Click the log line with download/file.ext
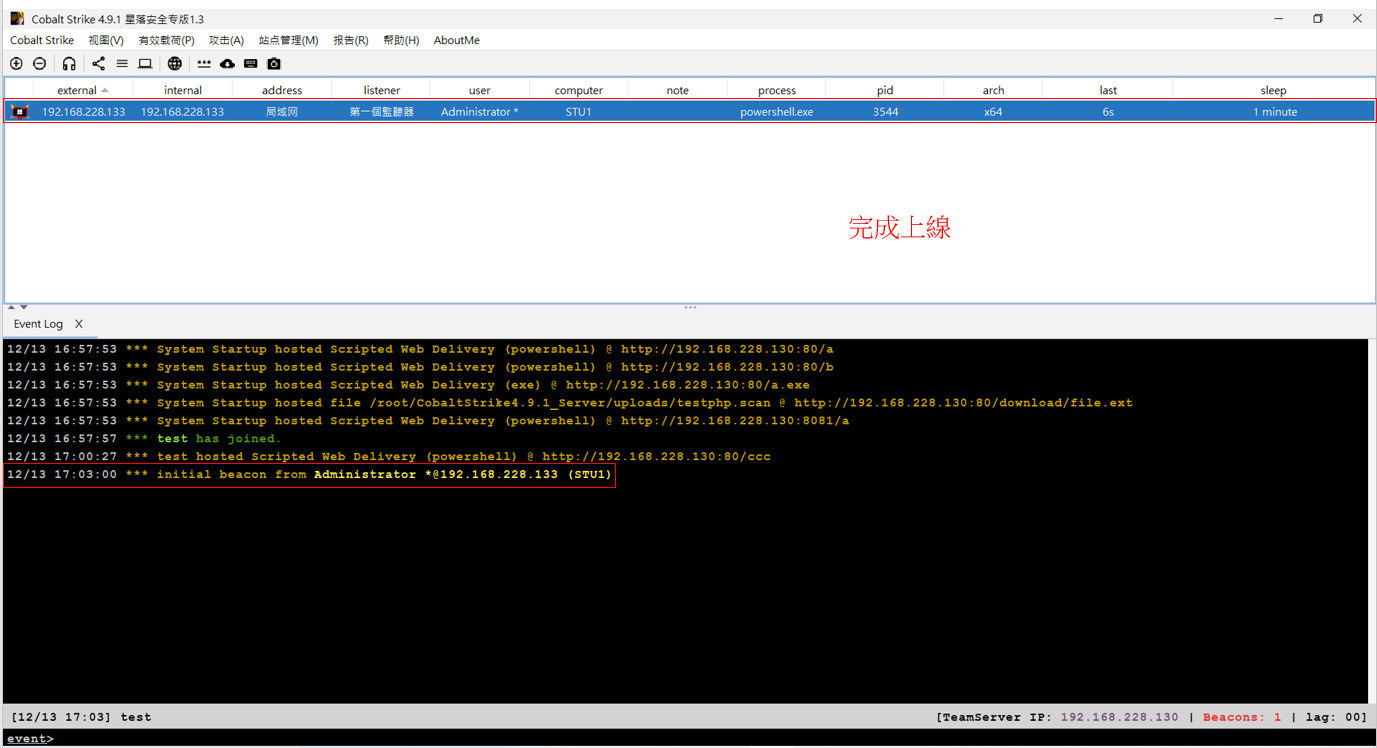This screenshot has height=748, width=1377. 569,403
